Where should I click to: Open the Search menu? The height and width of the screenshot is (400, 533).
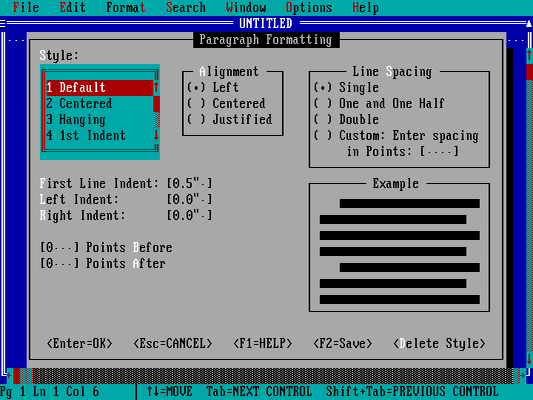[x=186, y=7]
